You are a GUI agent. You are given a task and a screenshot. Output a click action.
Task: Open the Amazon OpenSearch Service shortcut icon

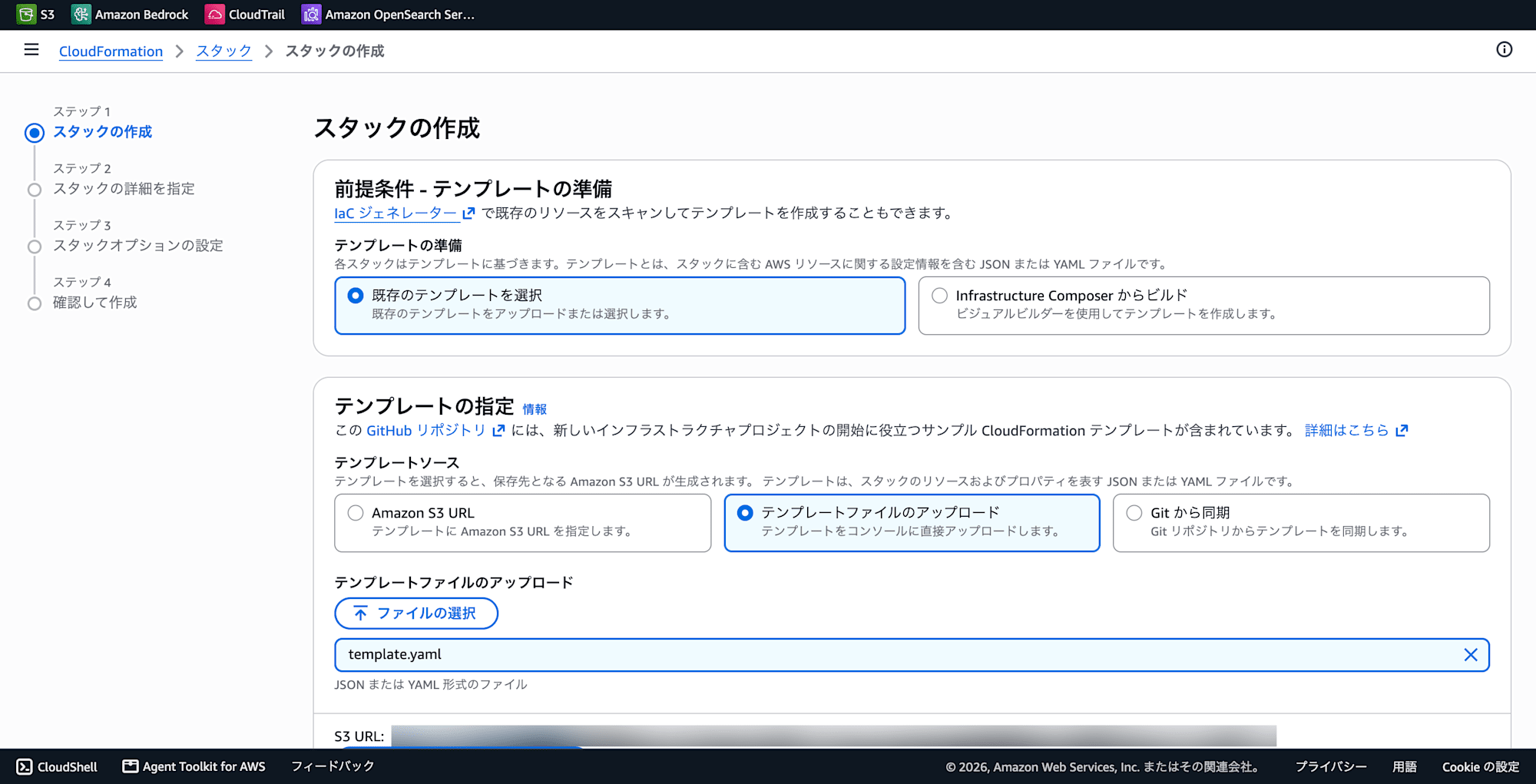coord(311,14)
